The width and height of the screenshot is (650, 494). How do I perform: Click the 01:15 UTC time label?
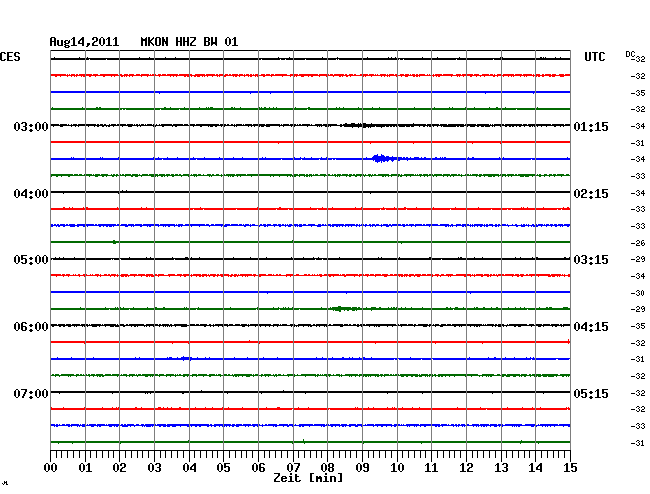pos(591,126)
